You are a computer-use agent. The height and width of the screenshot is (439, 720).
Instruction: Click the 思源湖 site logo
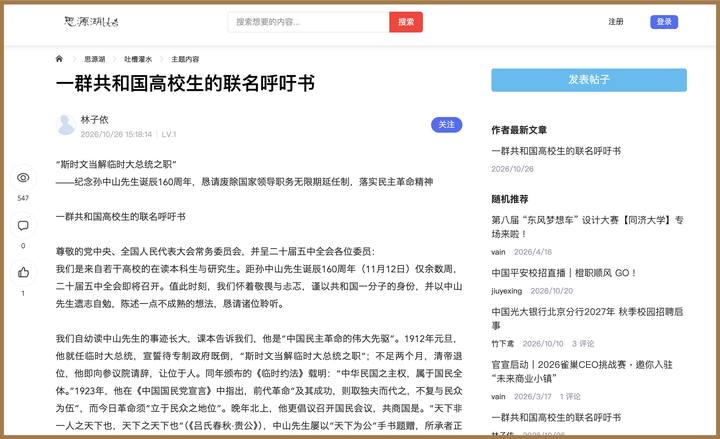point(91,22)
